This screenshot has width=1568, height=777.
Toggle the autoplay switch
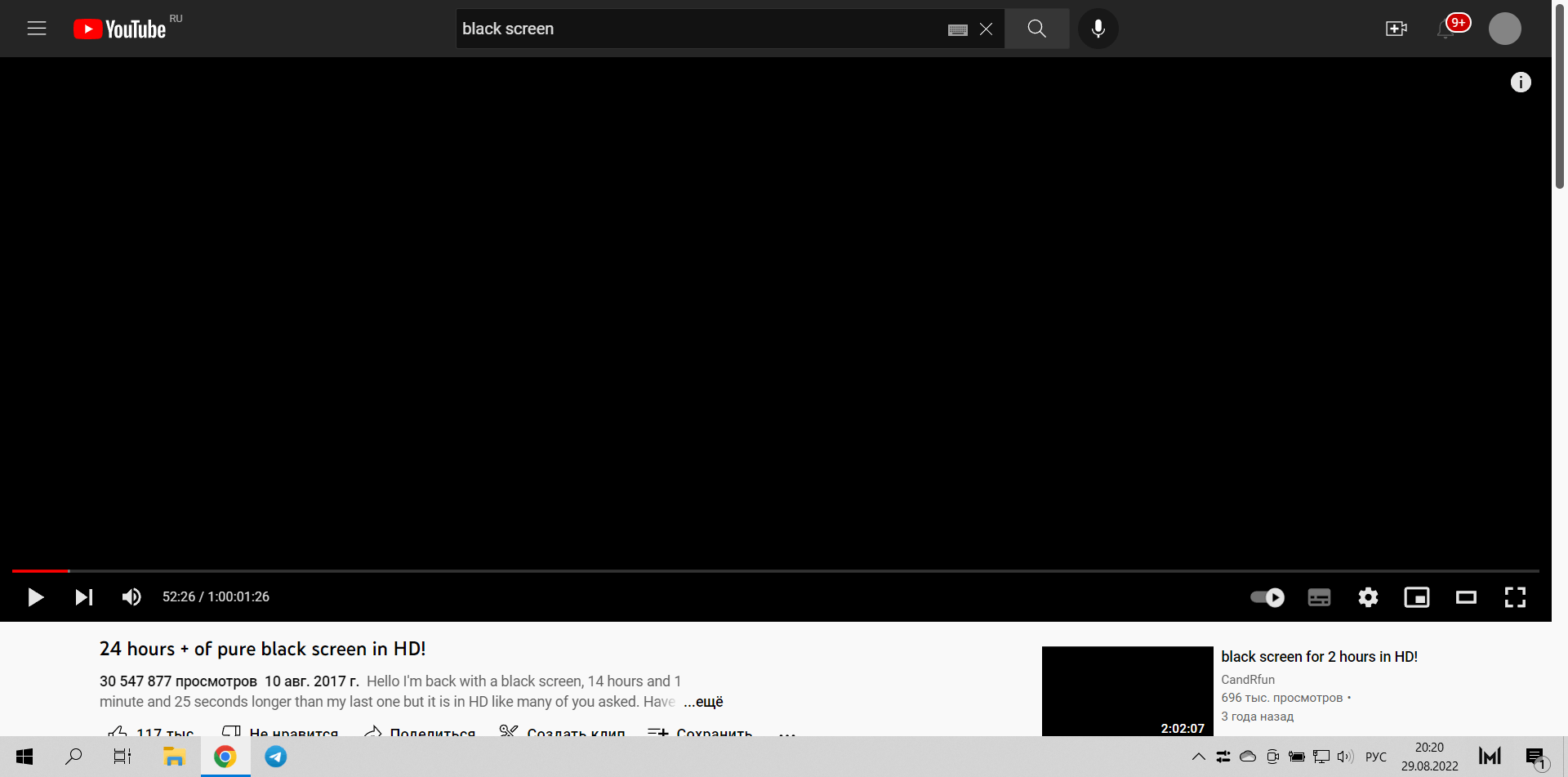pyautogui.click(x=1267, y=597)
